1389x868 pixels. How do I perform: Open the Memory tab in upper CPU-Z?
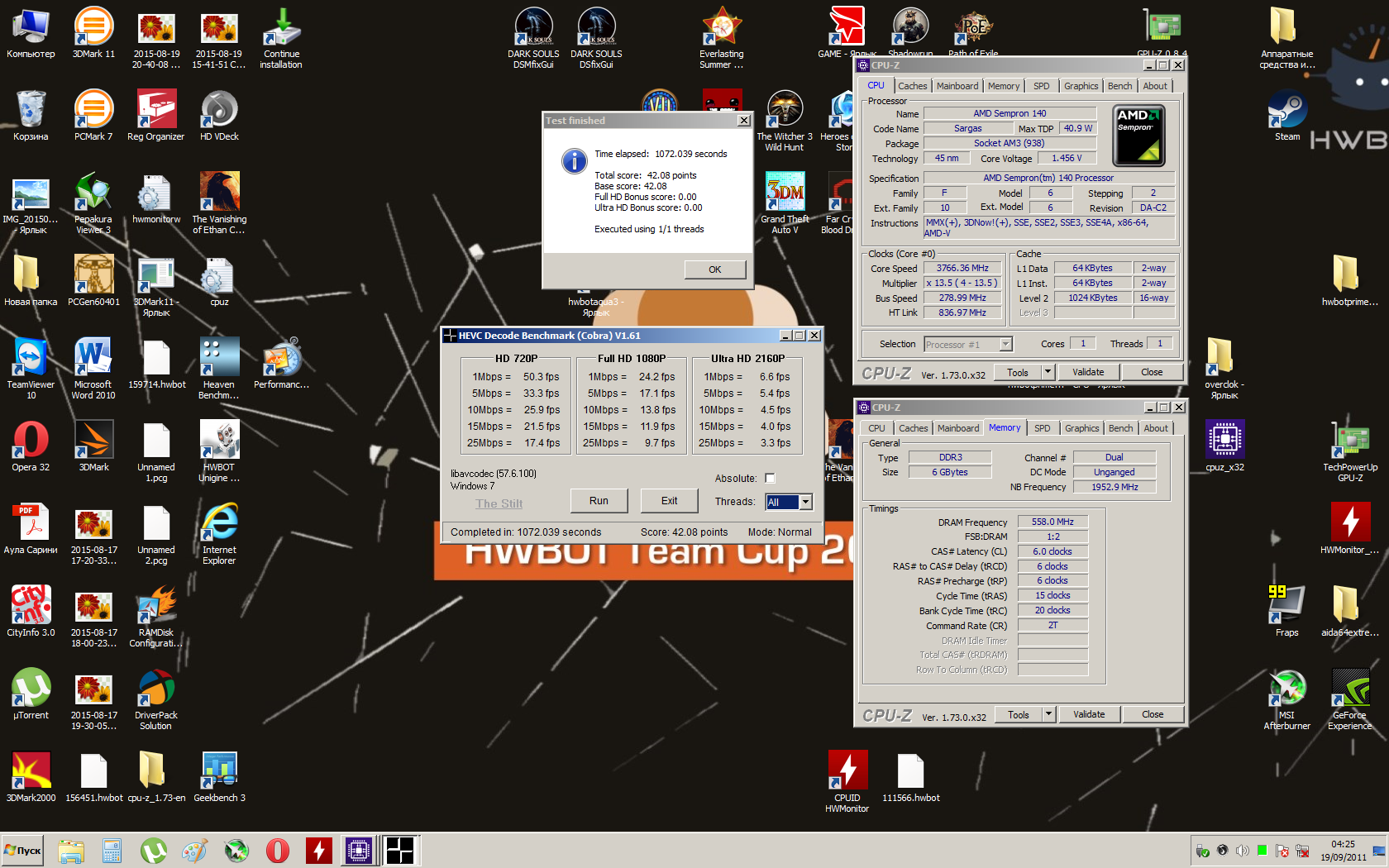(x=1004, y=86)
